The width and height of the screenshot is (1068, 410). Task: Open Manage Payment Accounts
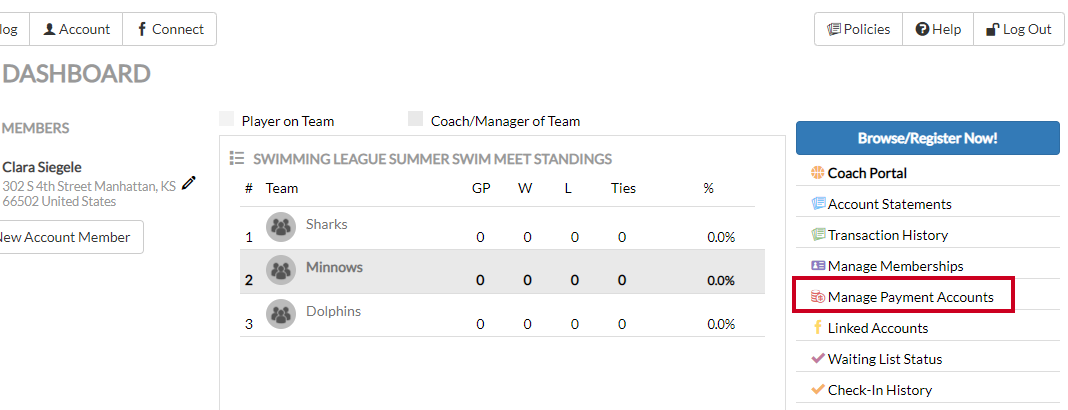(x=902, y=297)
